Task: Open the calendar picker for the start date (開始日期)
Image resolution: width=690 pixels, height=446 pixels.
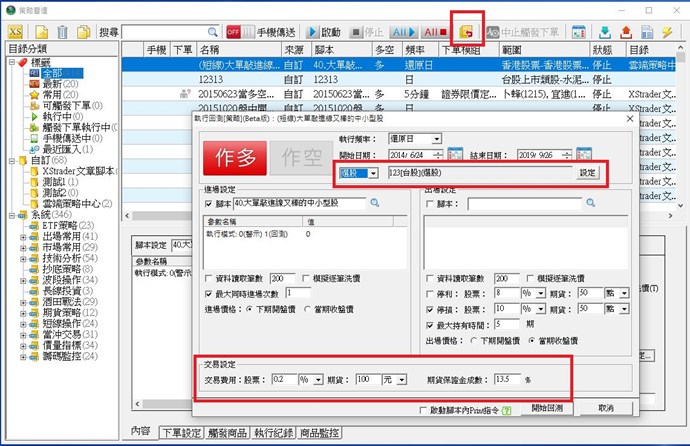Action: pyautogui.click(x=455, y=154)
